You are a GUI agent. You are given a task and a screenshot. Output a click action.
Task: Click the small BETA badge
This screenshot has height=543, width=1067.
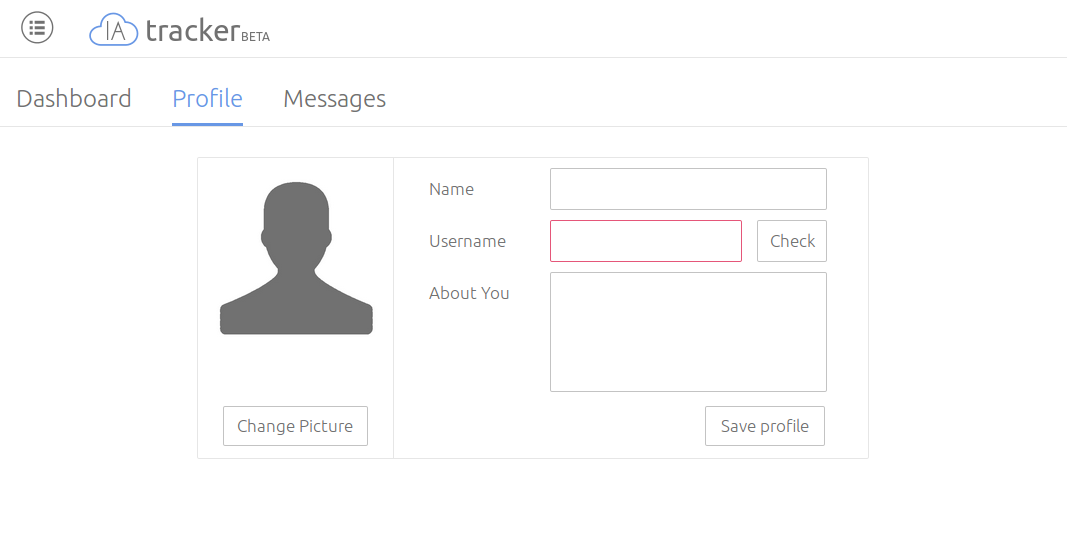point(256,37)
